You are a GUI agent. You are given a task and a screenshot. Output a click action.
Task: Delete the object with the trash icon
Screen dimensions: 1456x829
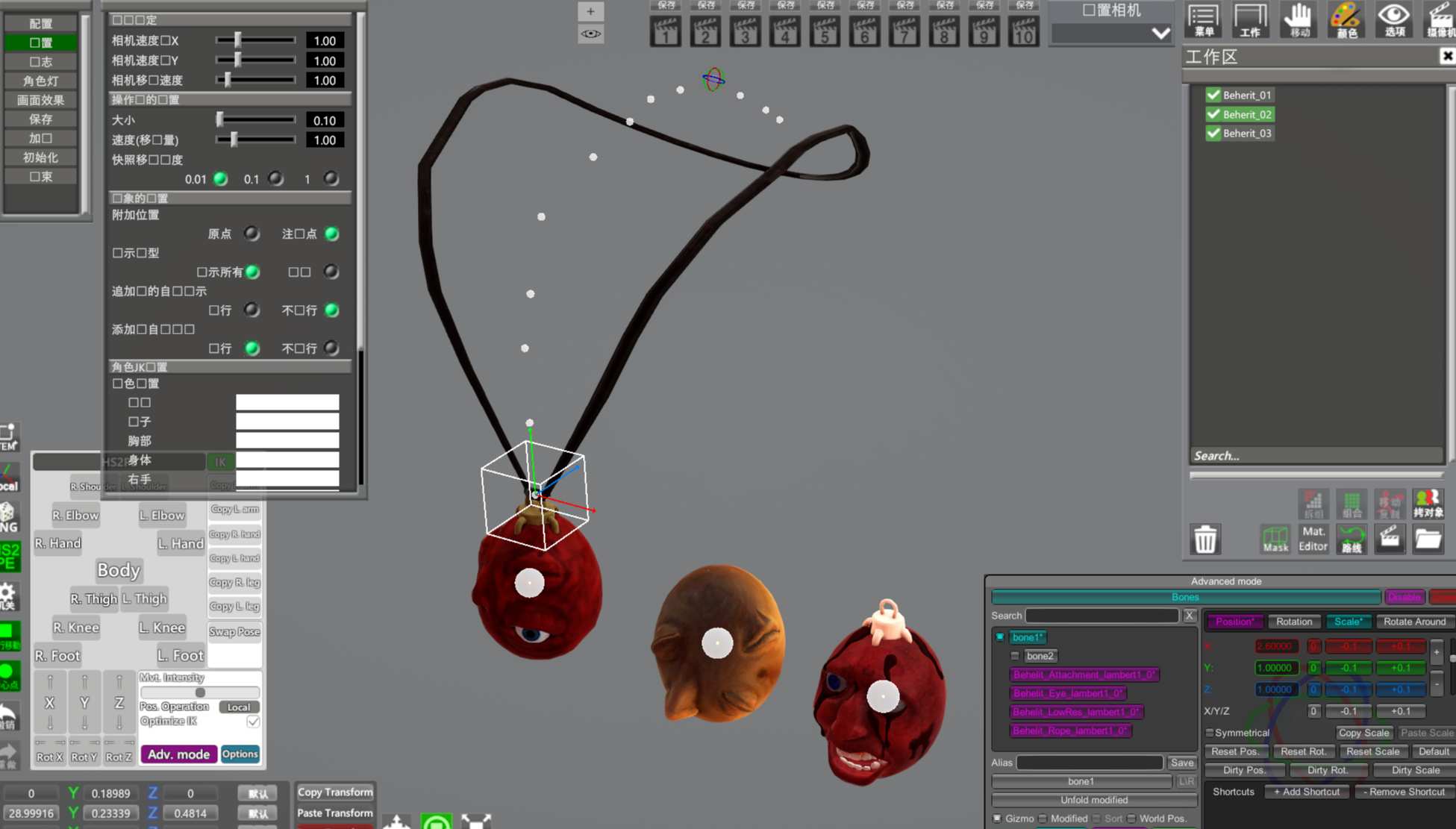(1205, 539)
